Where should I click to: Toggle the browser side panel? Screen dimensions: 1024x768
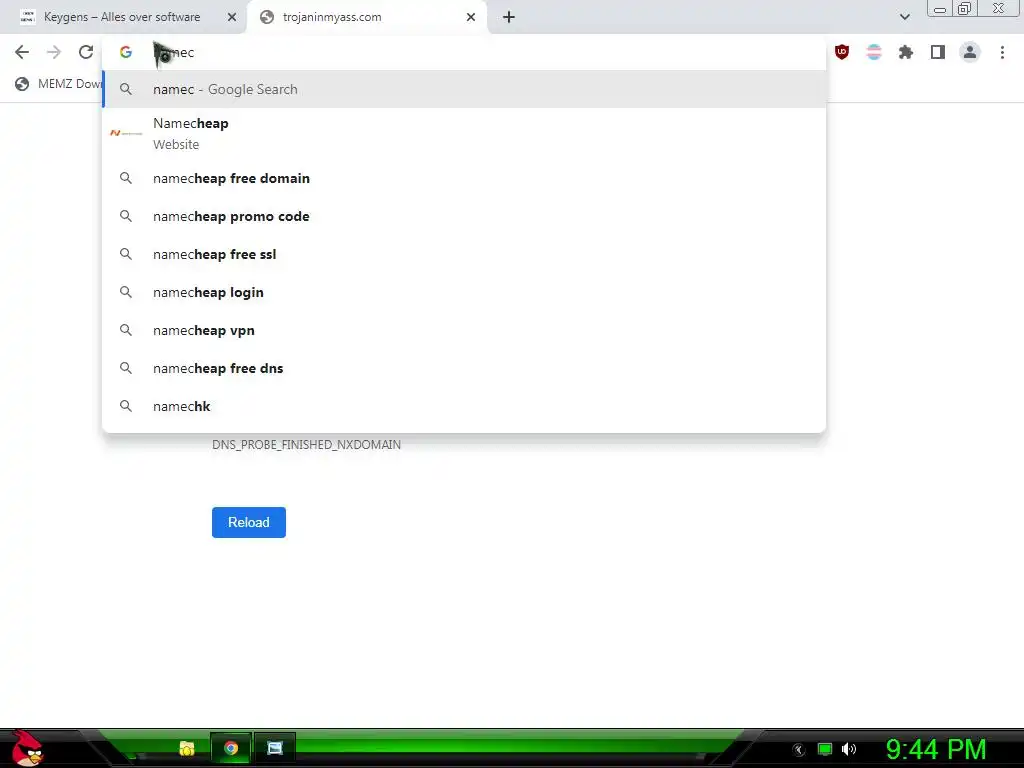coord(938,52)
